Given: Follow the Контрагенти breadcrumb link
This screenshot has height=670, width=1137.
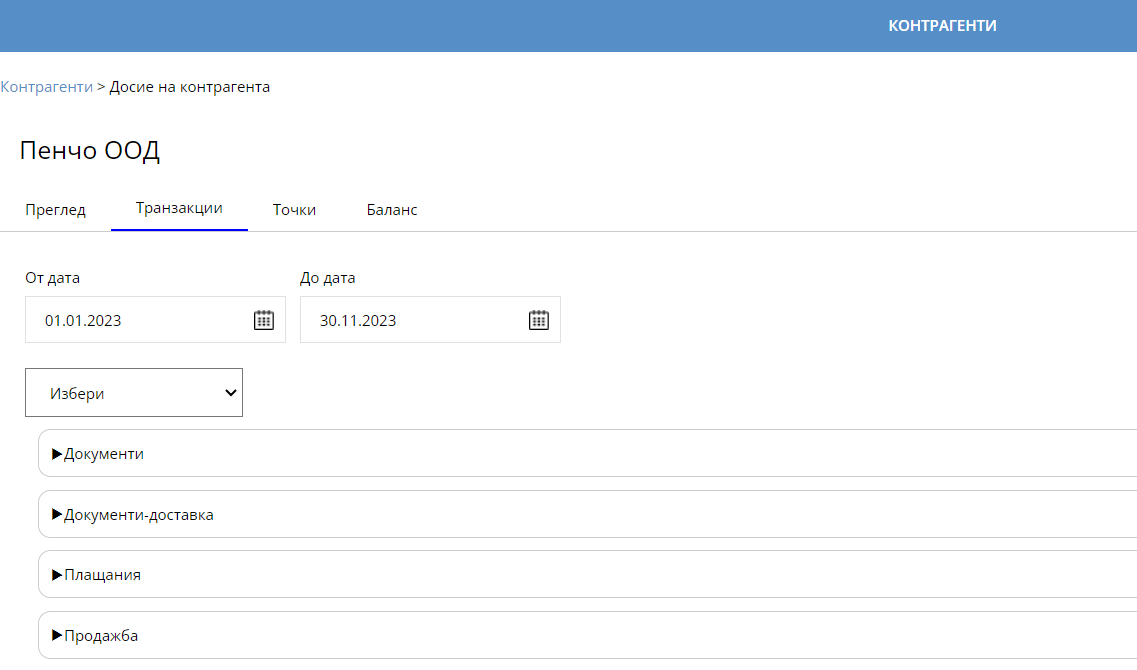Looking at the screenshot, I should [46, 86].
